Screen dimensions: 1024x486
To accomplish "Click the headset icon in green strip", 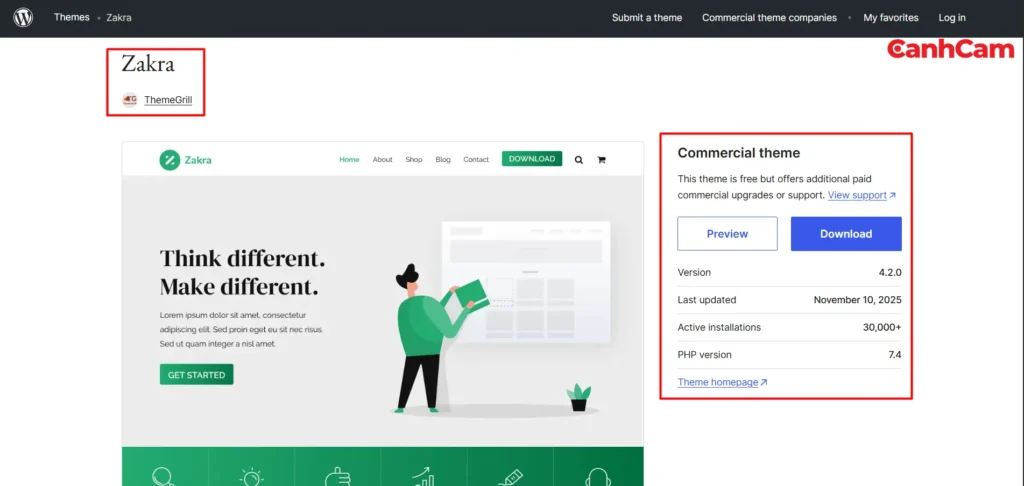I will tap(598, 477).
